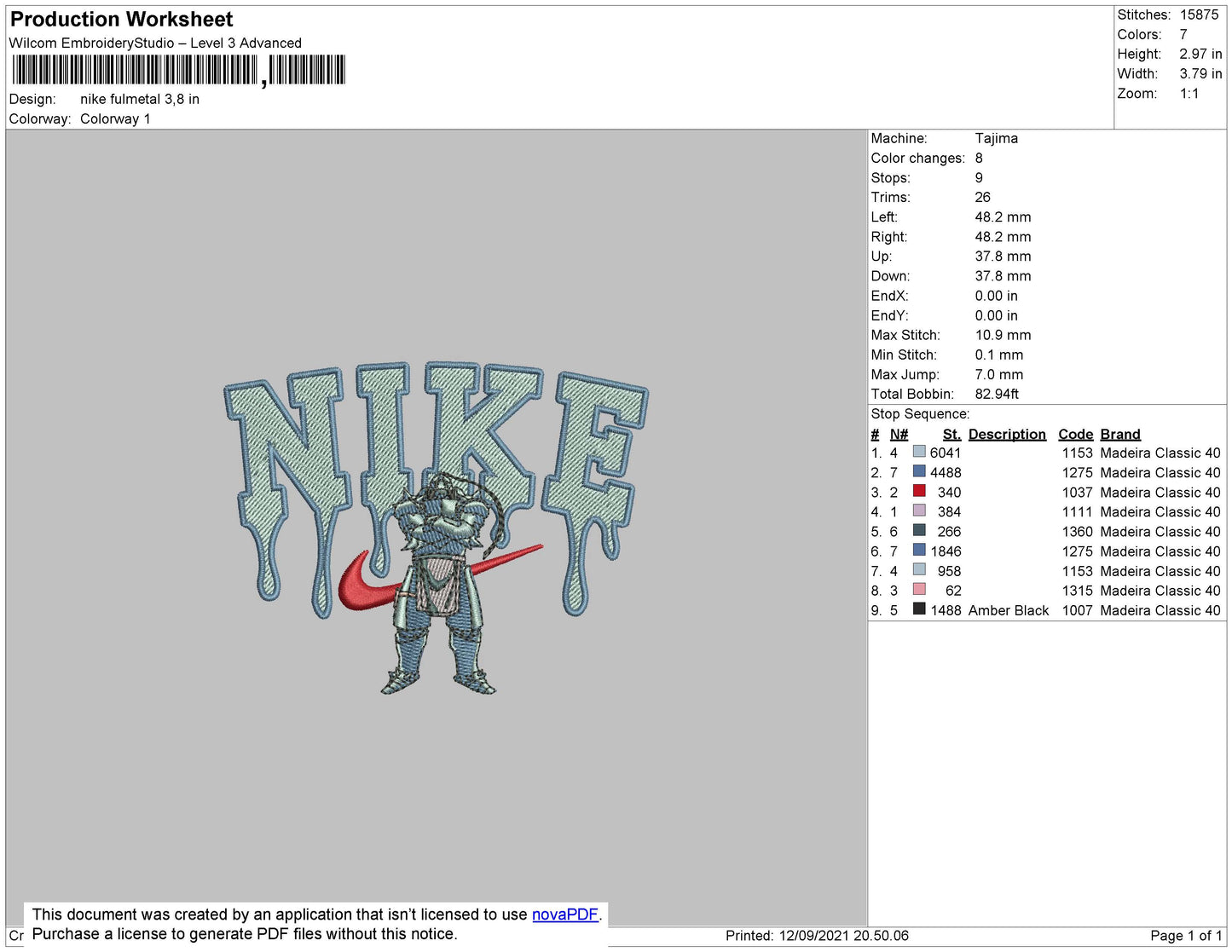Click the Brand column header
The width and height of the screenshot is (1232, 952).
coord(1119,434)
